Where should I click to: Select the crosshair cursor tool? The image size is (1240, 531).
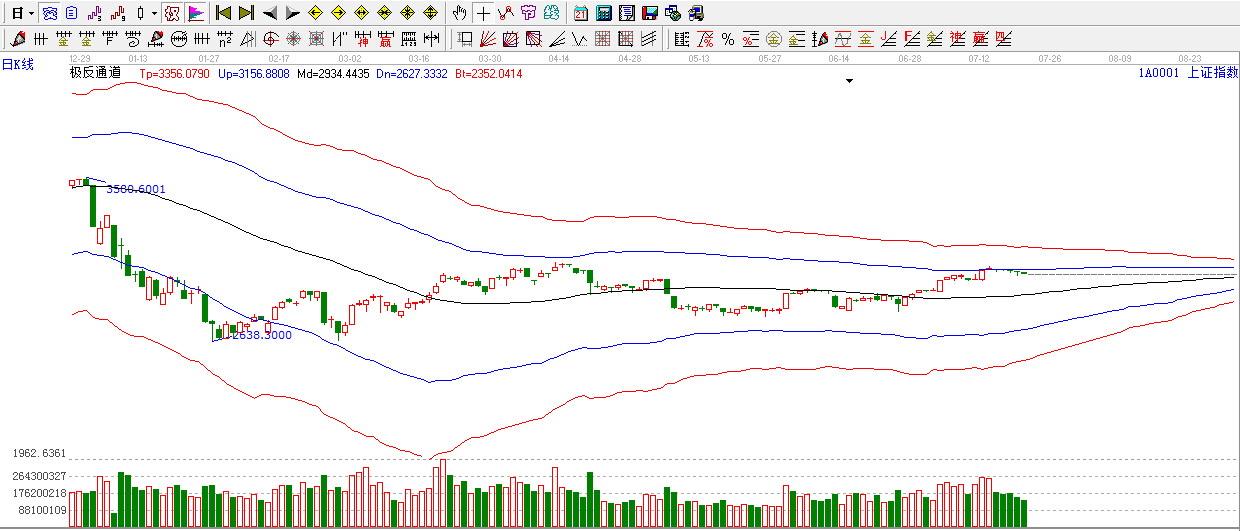[484, 13]
